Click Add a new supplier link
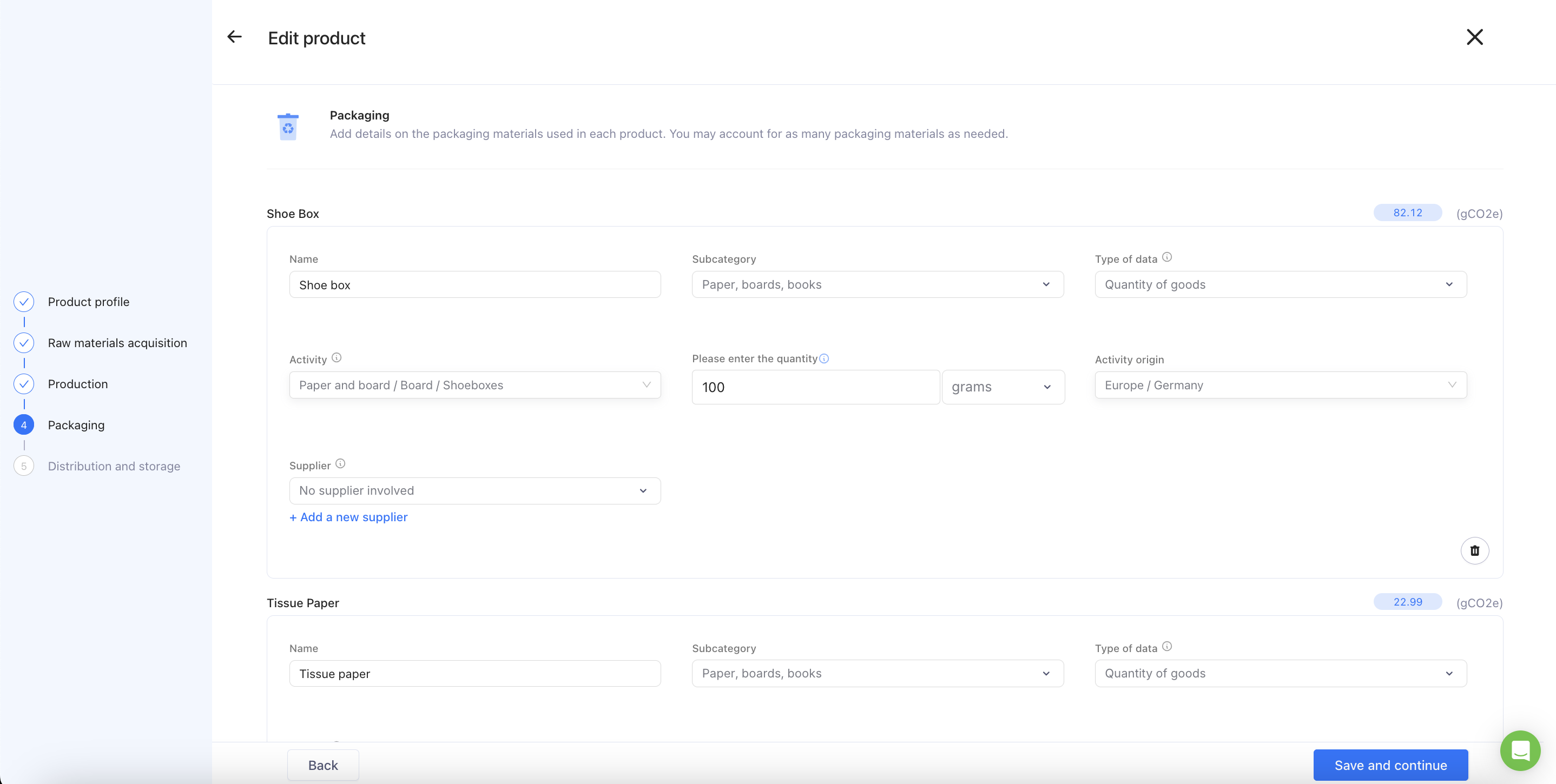Image resolution: width=1556 pixels, height=784 pixels. pos(348,517)
